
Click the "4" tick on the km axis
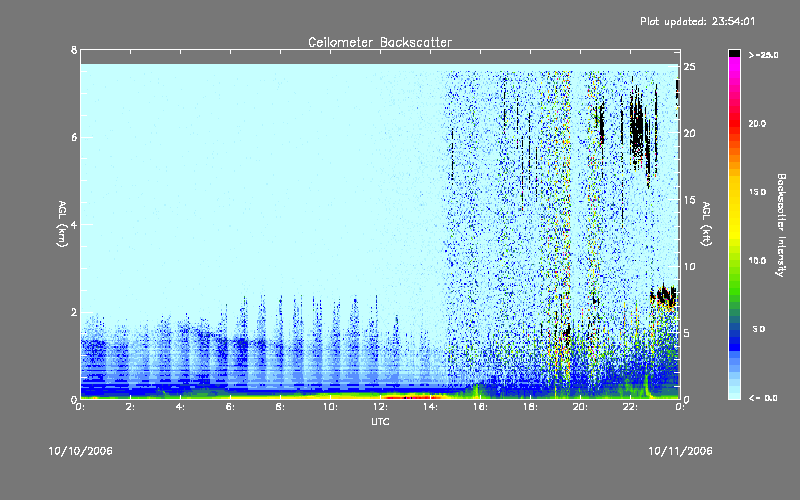pyautogui.click(x=74, y=224)
